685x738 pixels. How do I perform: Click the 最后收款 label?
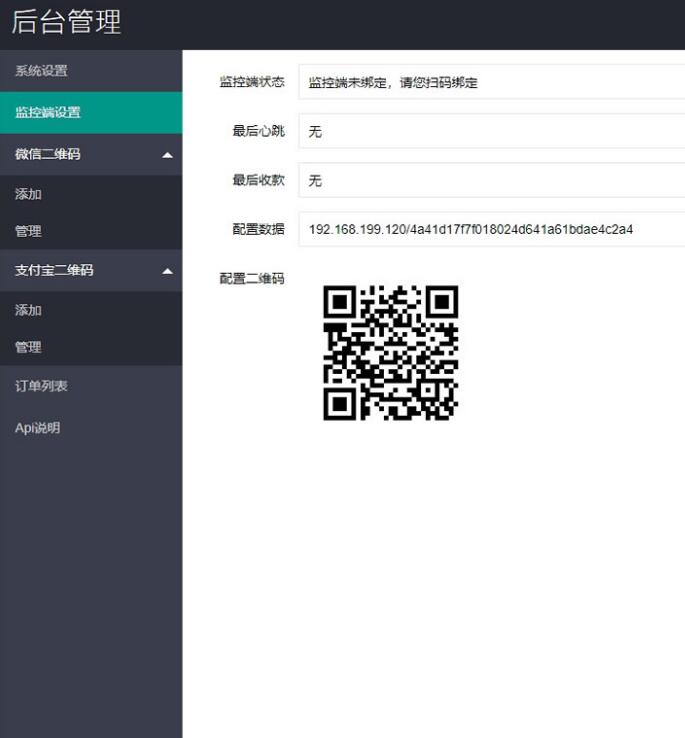(x=258, y=180)
